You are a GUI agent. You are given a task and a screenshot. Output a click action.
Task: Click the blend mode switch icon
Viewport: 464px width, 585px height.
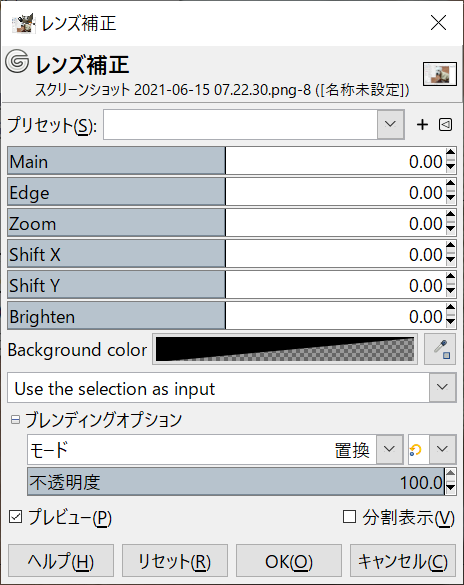coord(417,449)
